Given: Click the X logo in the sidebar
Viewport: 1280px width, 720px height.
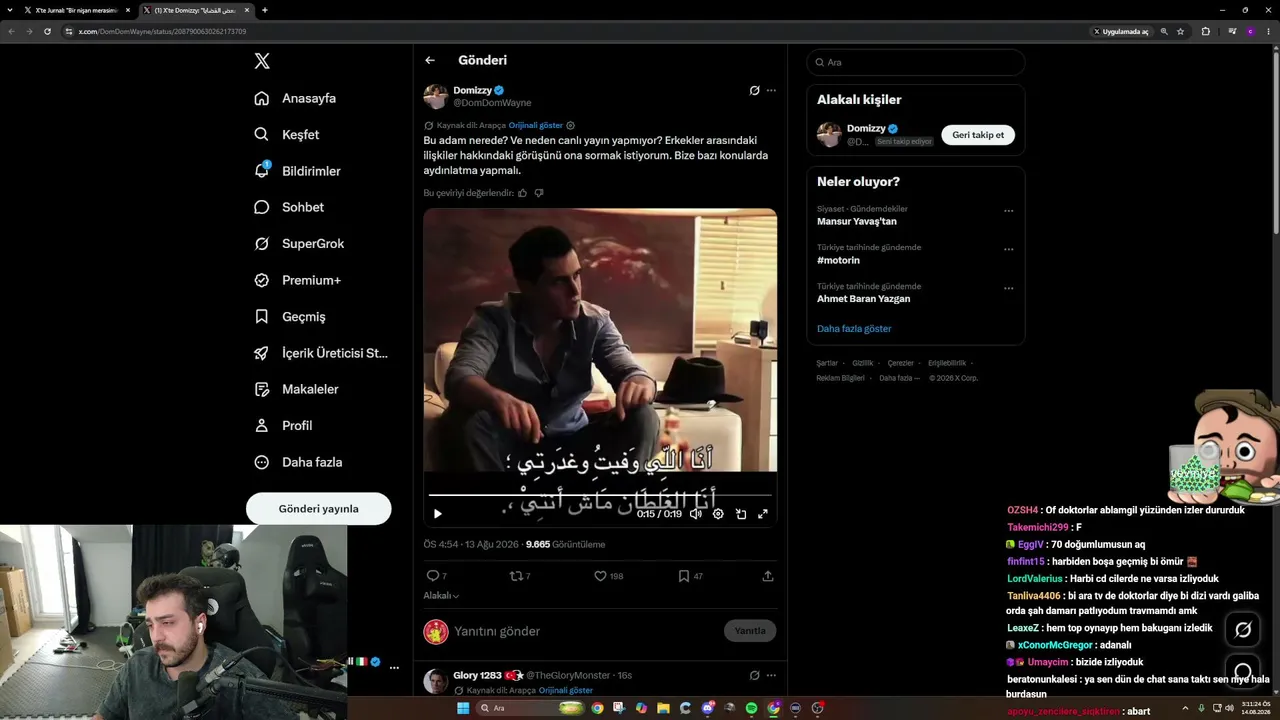Looking at the screenshot, I should [262, 61].
